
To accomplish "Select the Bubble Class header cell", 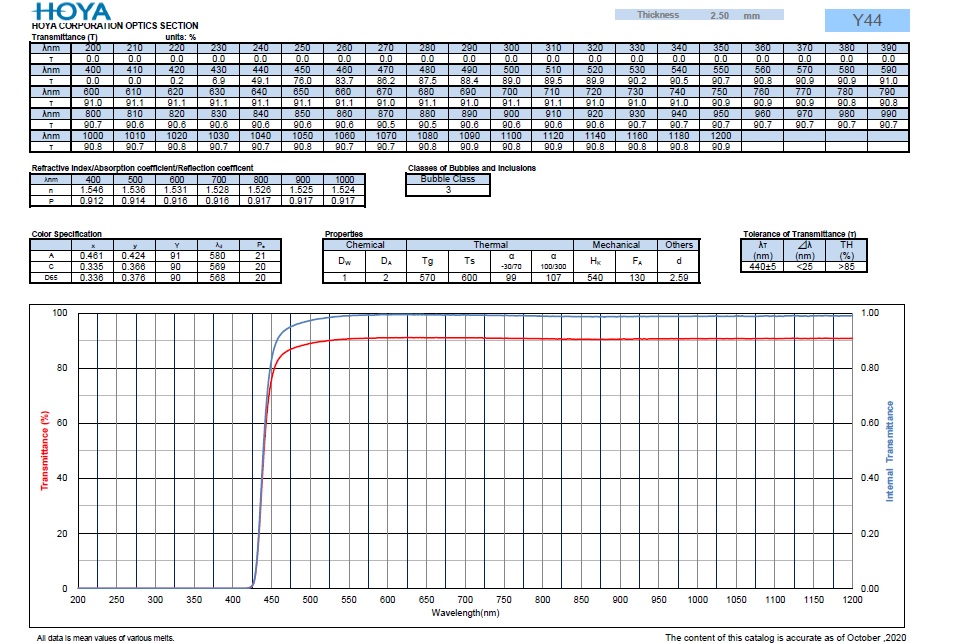I will pos(447,179).
